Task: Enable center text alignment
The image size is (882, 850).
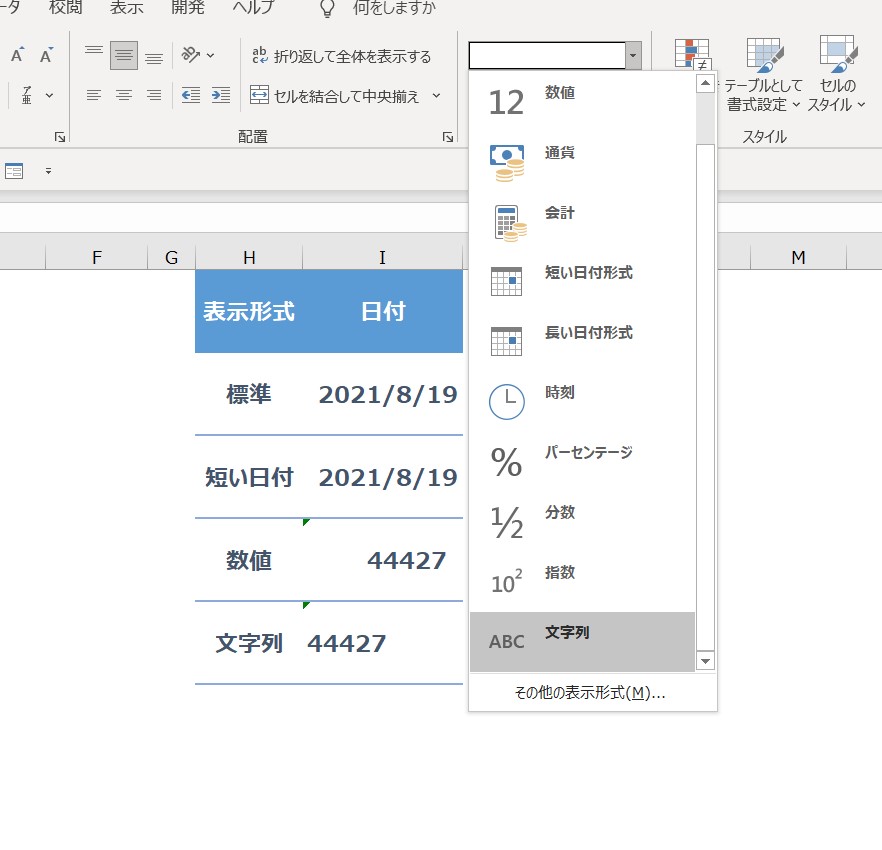Action: click(123, 95)
